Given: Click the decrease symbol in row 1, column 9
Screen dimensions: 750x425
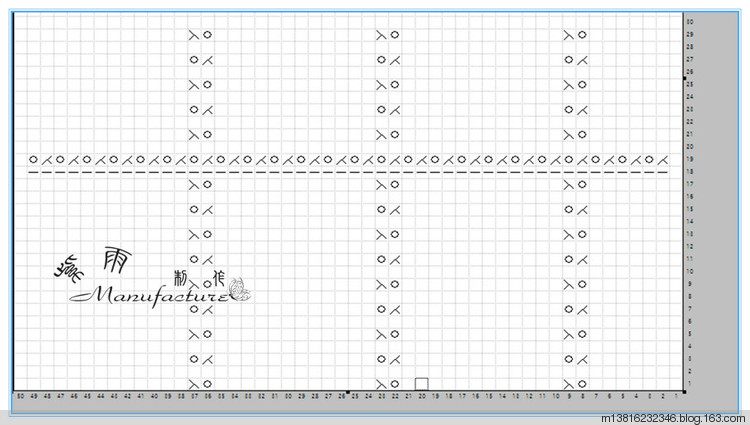Looking at the screenshot, I should tap(569, 384).
